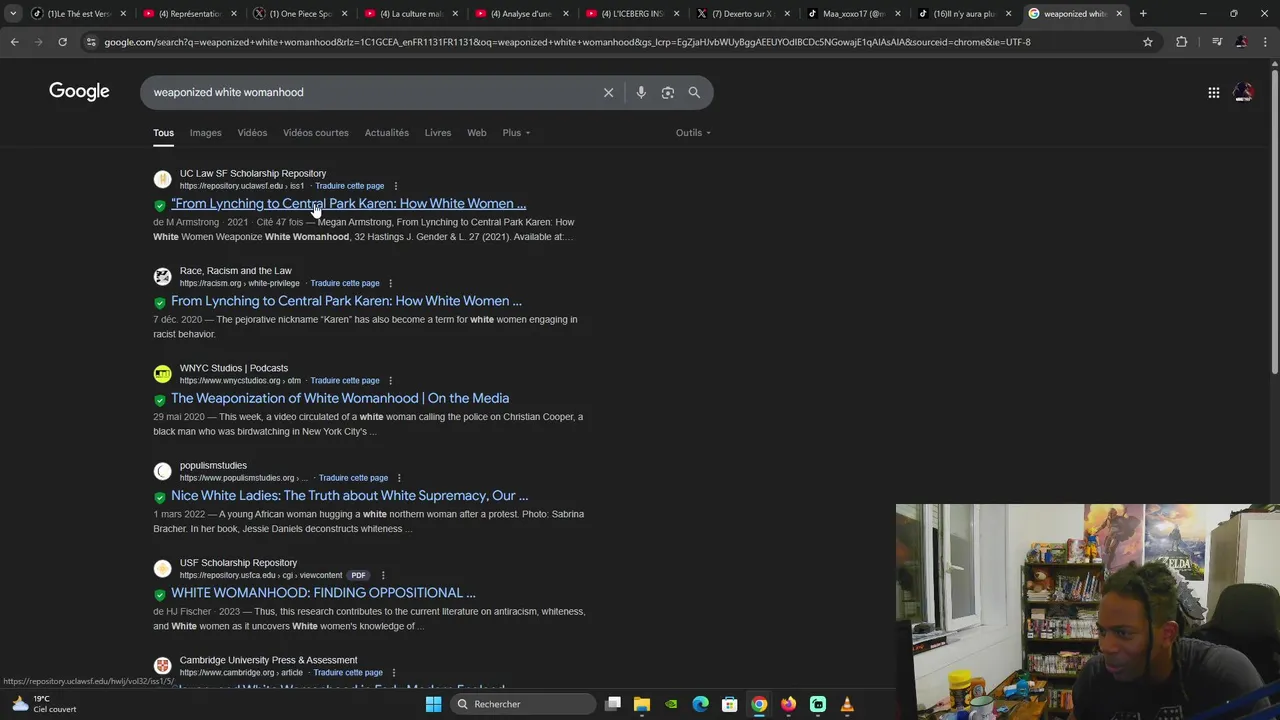Reload the current page
This screenshot has width=1280, height=720.
click(62, 42)
